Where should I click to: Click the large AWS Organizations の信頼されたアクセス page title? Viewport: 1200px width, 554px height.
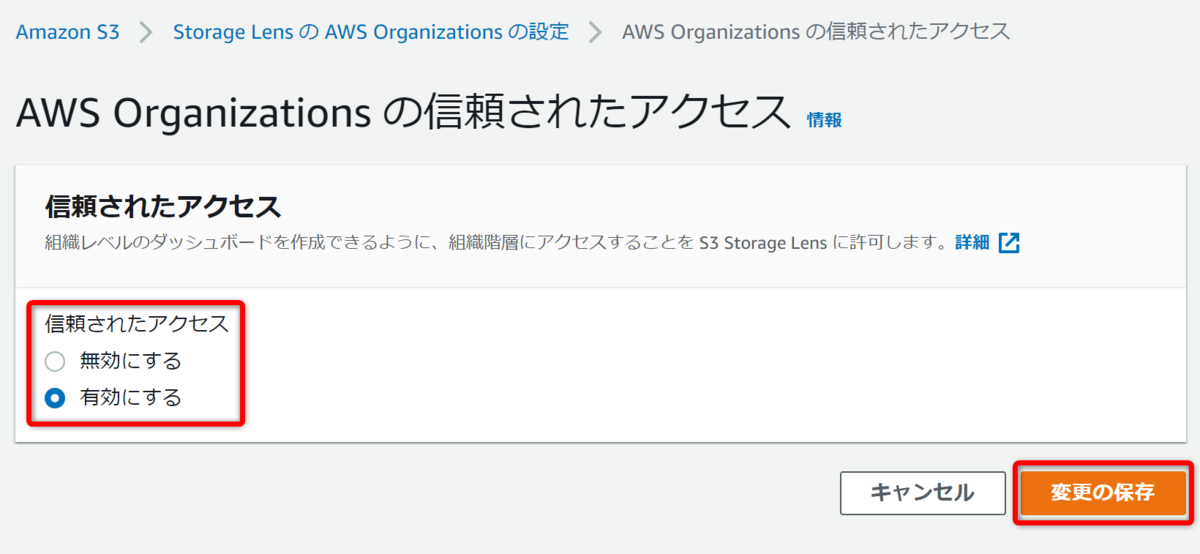point(403,114)
